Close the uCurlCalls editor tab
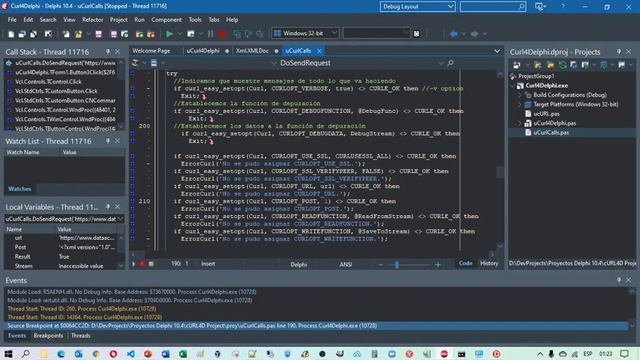The width and height of the screenshot is (640, 360). click(x=319, y=51)
